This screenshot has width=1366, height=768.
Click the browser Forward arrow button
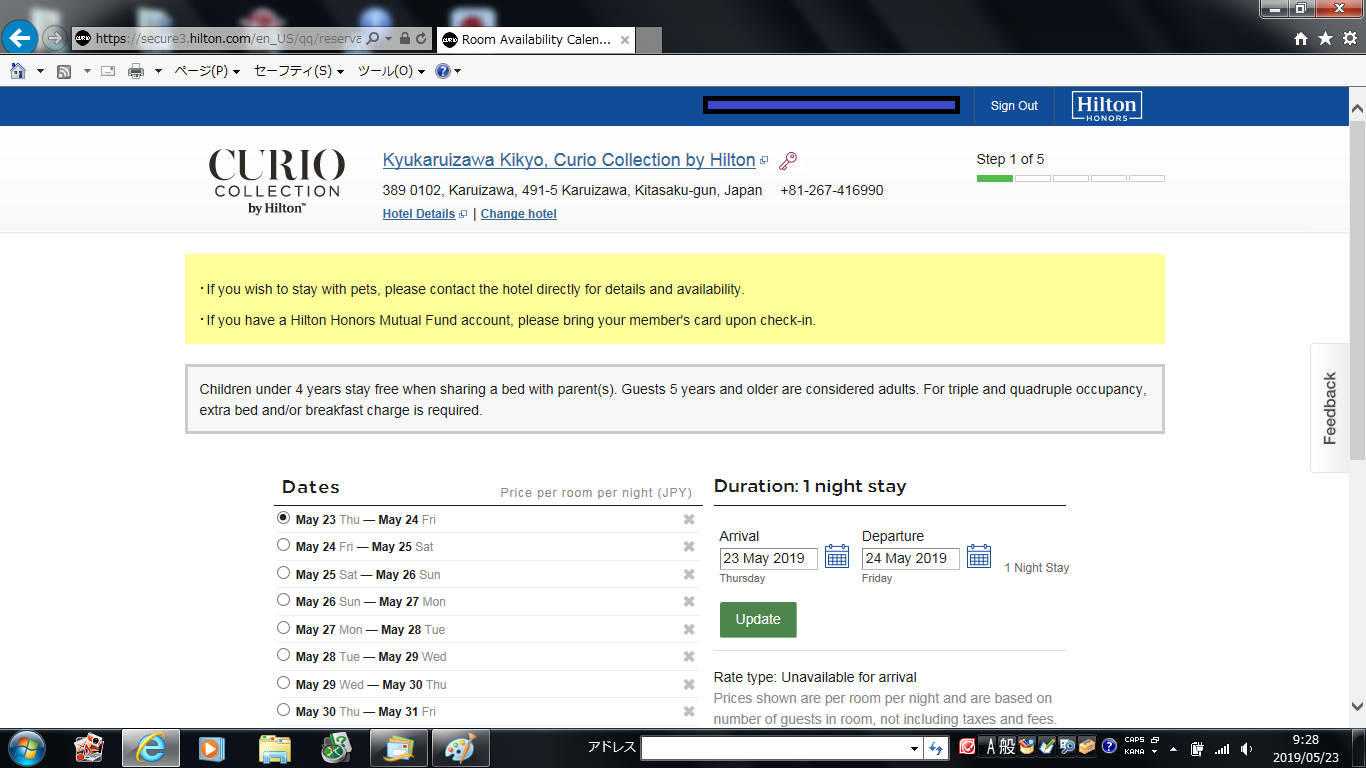click(55, 39)
